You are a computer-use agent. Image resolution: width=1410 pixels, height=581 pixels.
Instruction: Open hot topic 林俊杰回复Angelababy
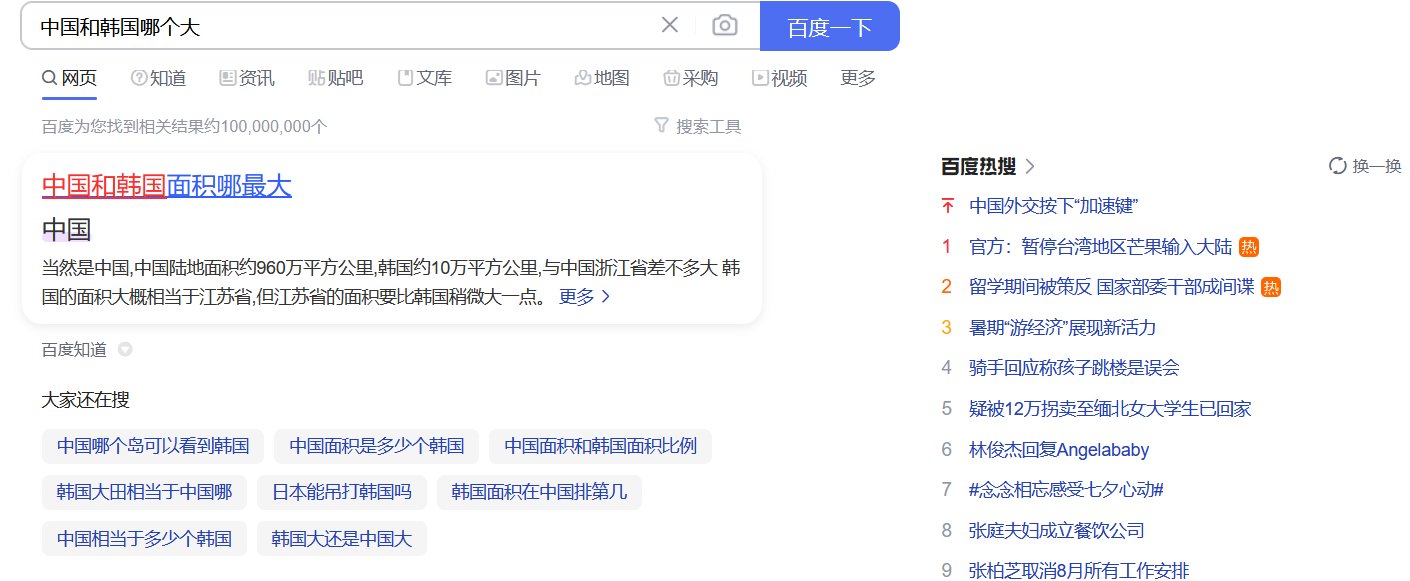click(x=1060, y=450)
